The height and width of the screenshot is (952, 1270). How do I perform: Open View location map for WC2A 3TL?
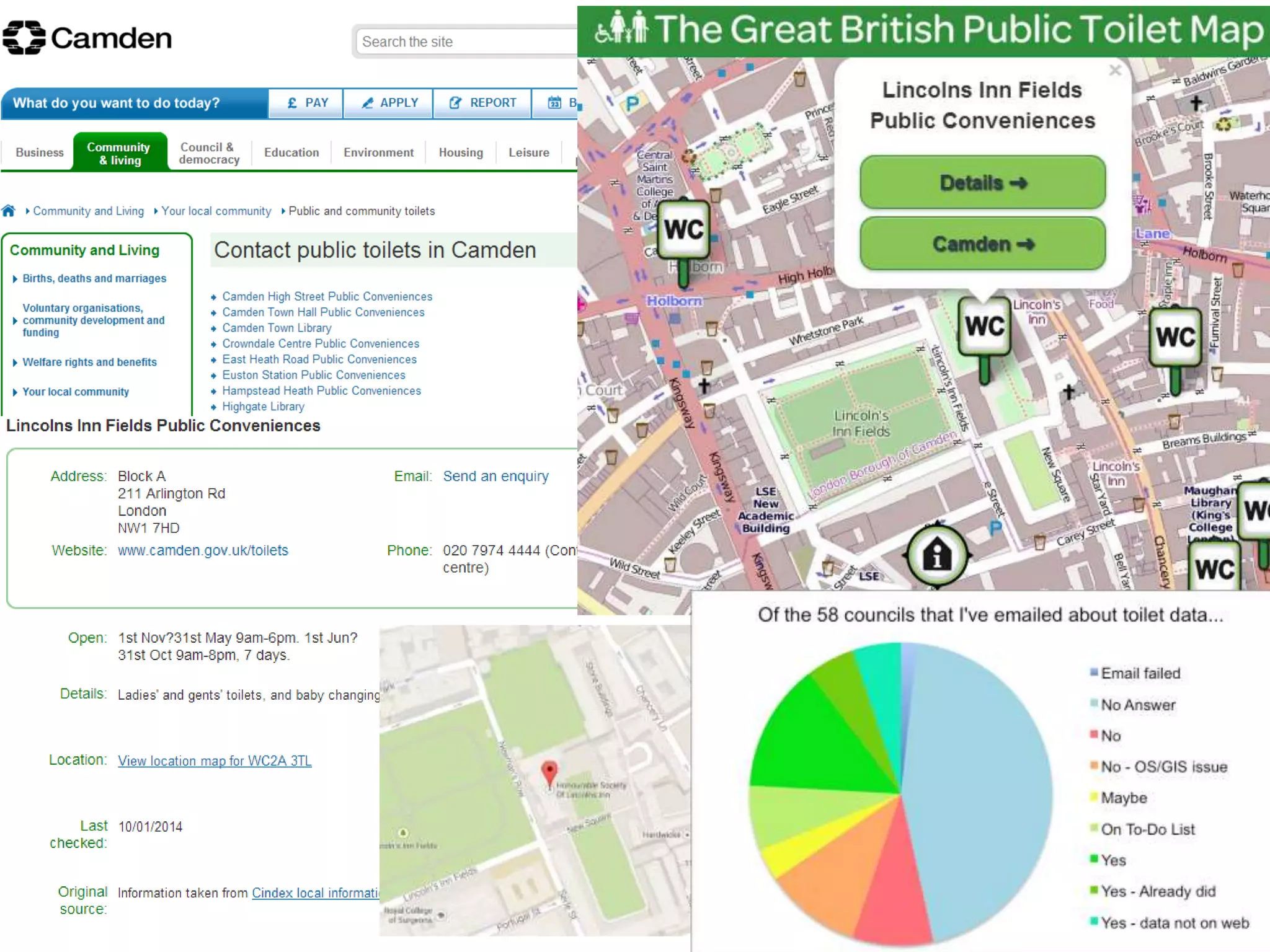tap(215, 761)
